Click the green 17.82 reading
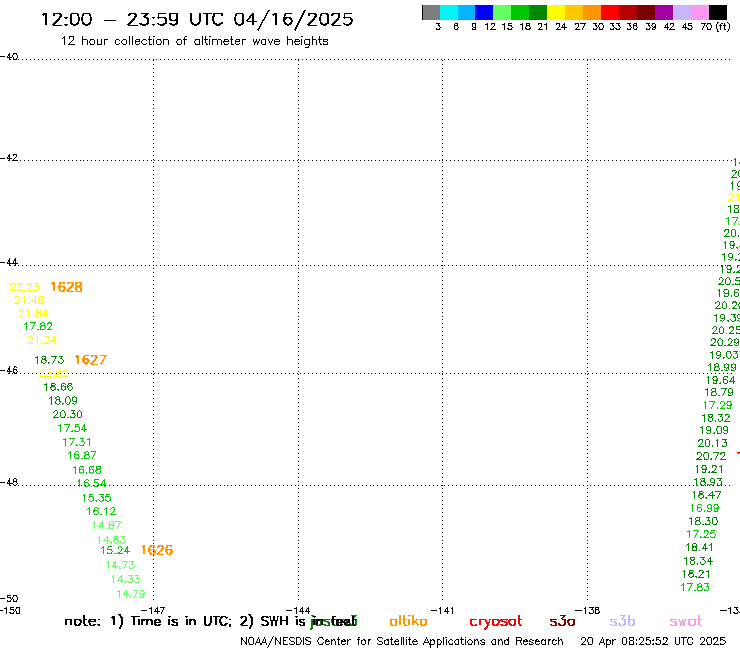Viewport: 740px width, 650px height. [x=38, y=326]
